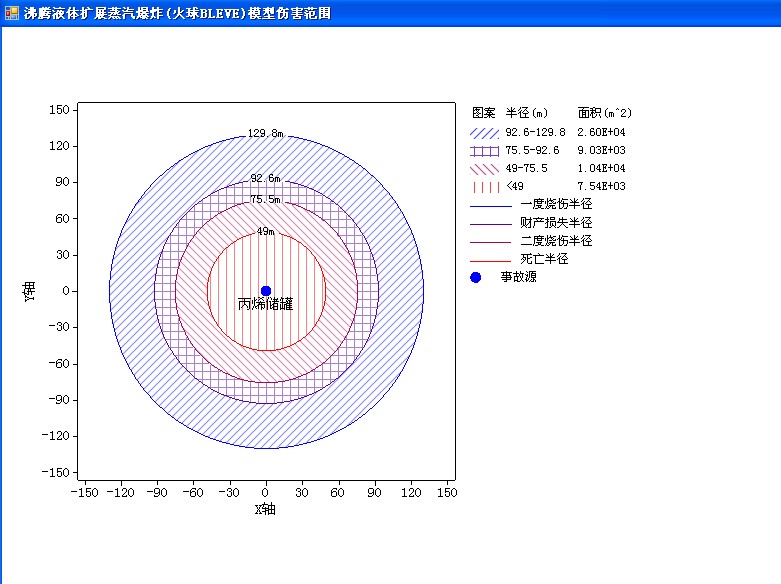Image resolution: width=781 pixels, height=584 pixels.
Task: Click the Y-axis tick label -90
Action: coord(59,400)
